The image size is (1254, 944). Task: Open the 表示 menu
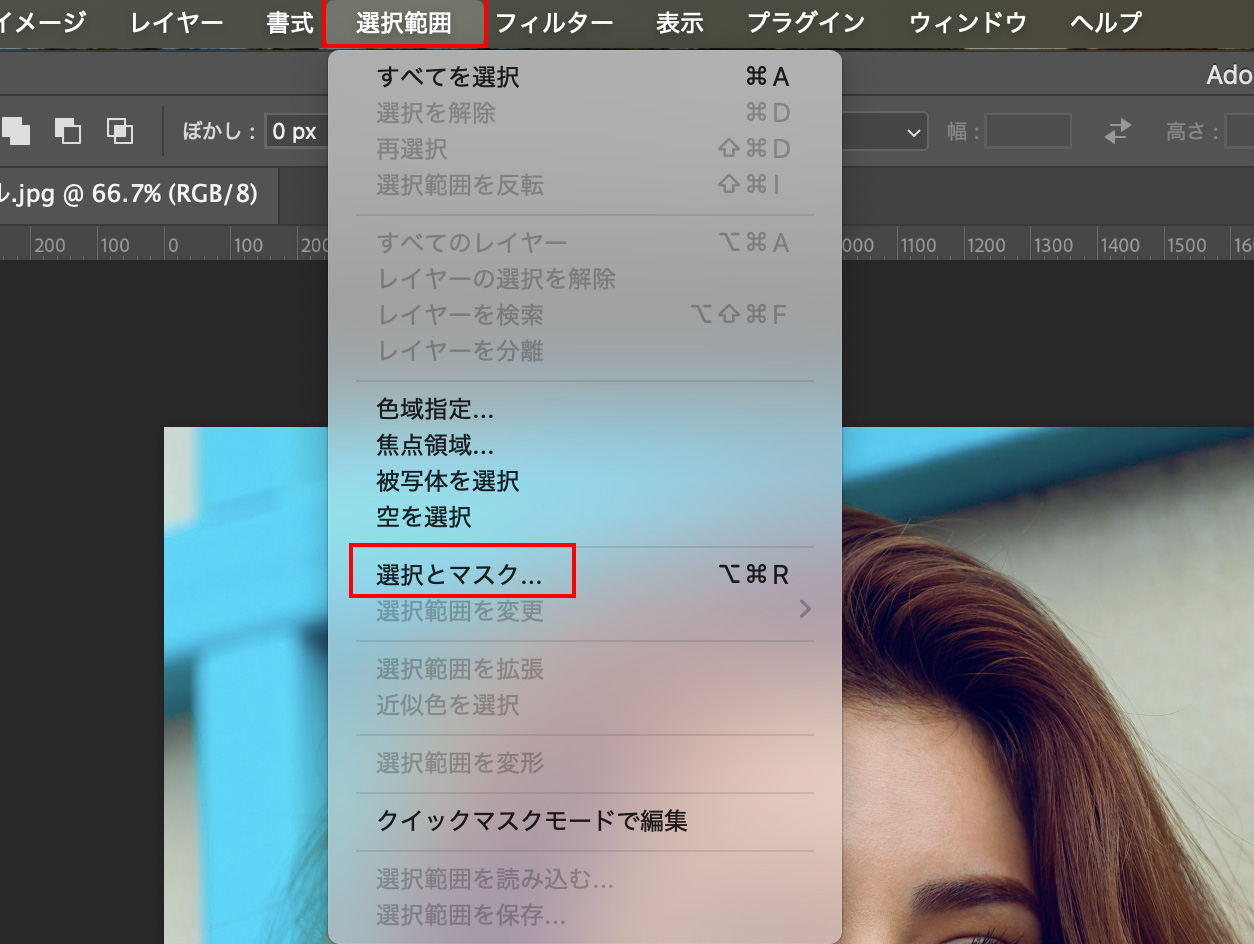[x=680, y=23]
